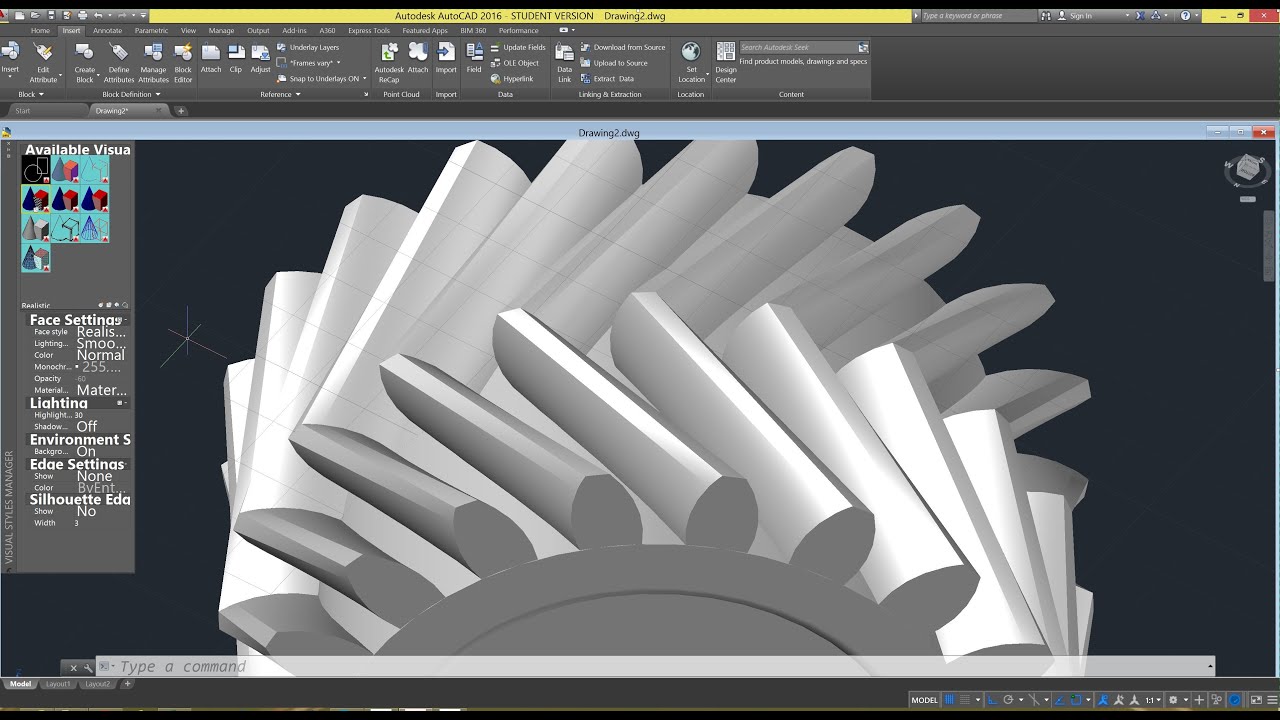Switch to the Annotate ribbon tab
This screenshot has height=720, width=1280.
pyautogui.click(x=107, y=30)
